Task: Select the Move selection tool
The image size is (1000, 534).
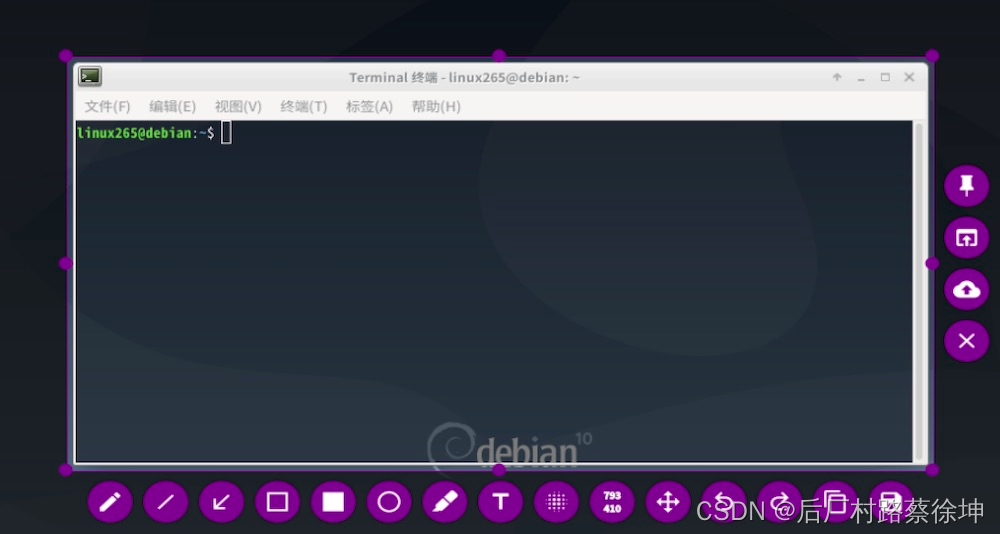Action: (x=668, y=502)
